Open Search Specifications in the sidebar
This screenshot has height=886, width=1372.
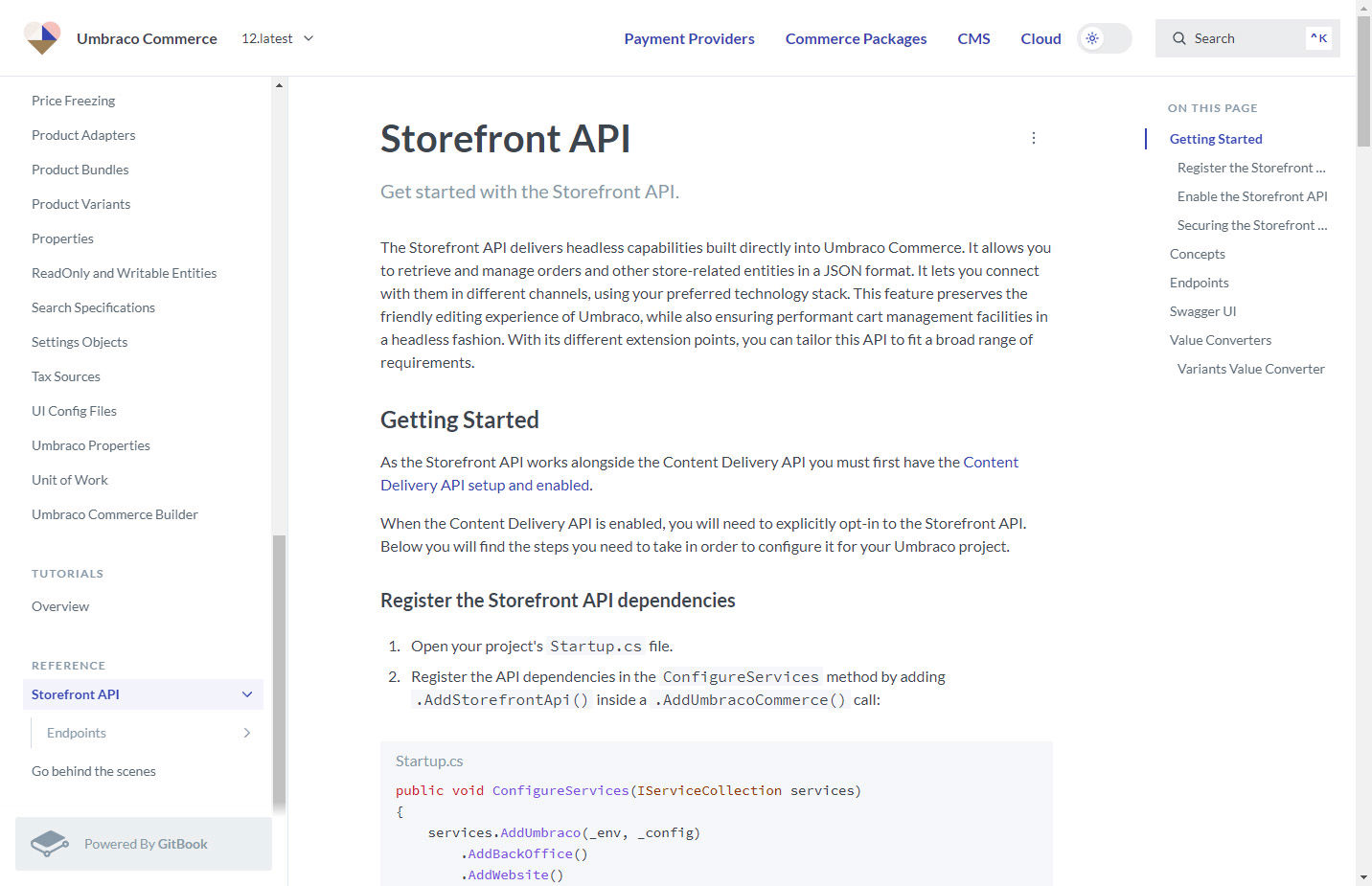93,307
